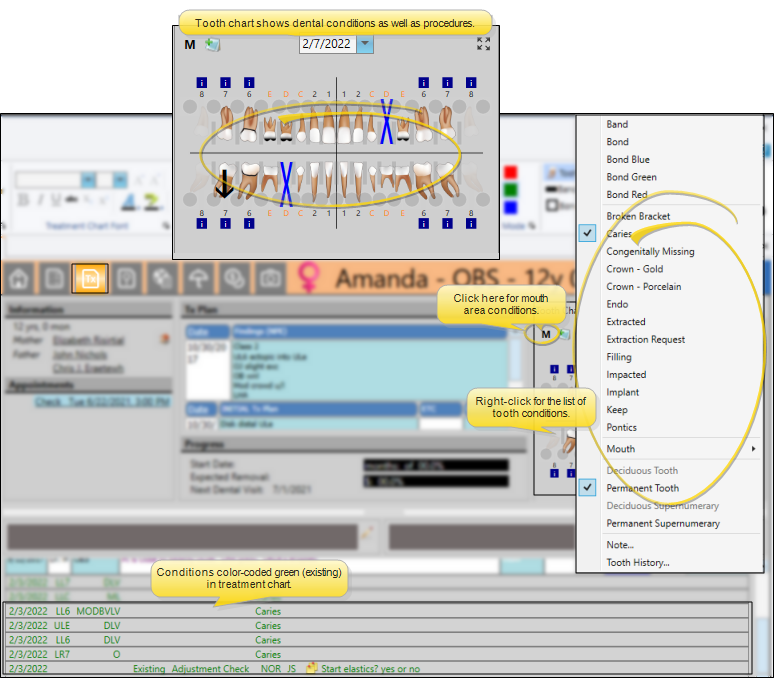Select lower tooth with black down arrow
This screenshot has width=774, height=678.
pyautogui.click(x=225, y=181)
